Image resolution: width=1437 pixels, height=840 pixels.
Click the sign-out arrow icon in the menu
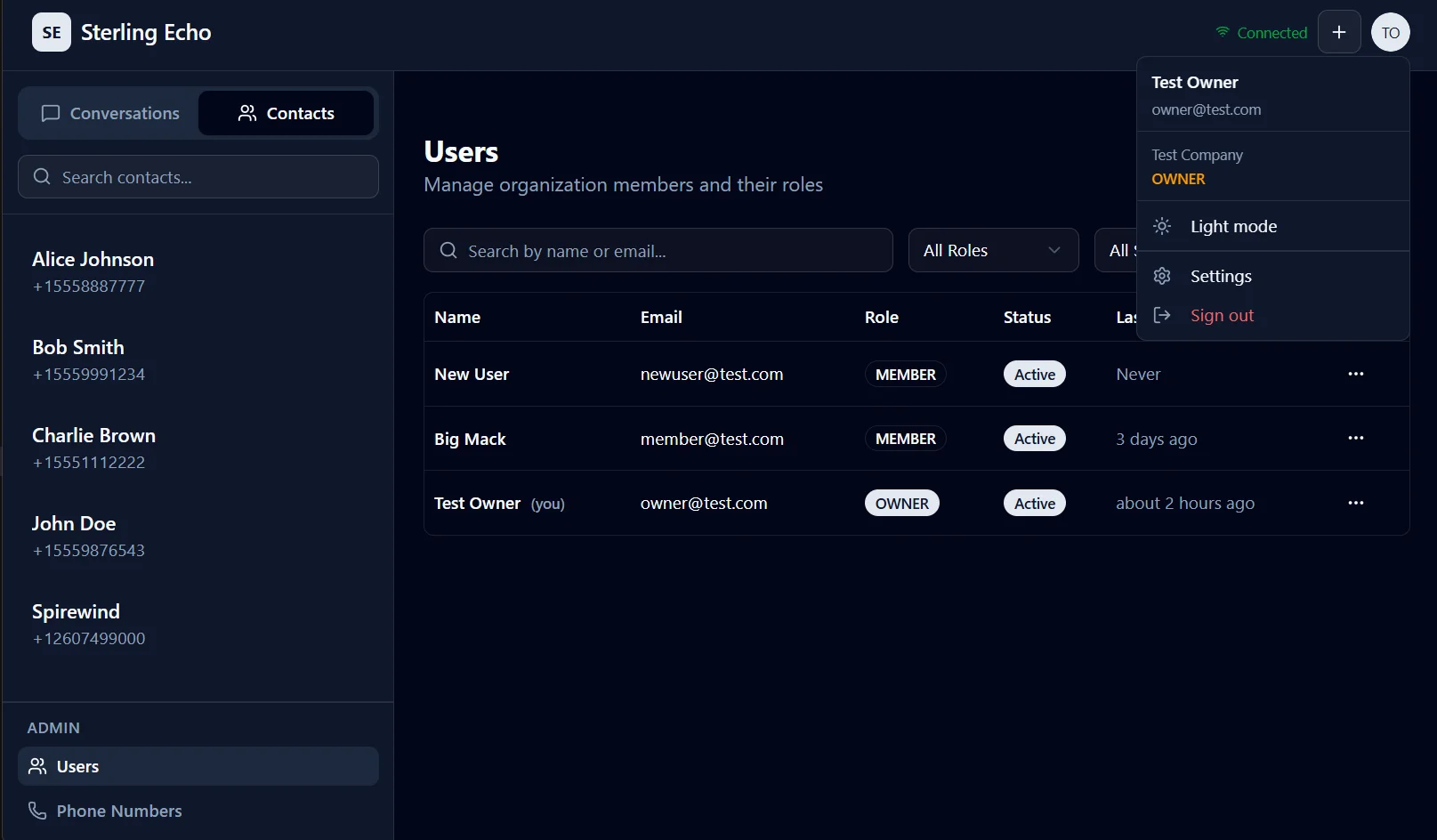click(x=1162, y=315)
